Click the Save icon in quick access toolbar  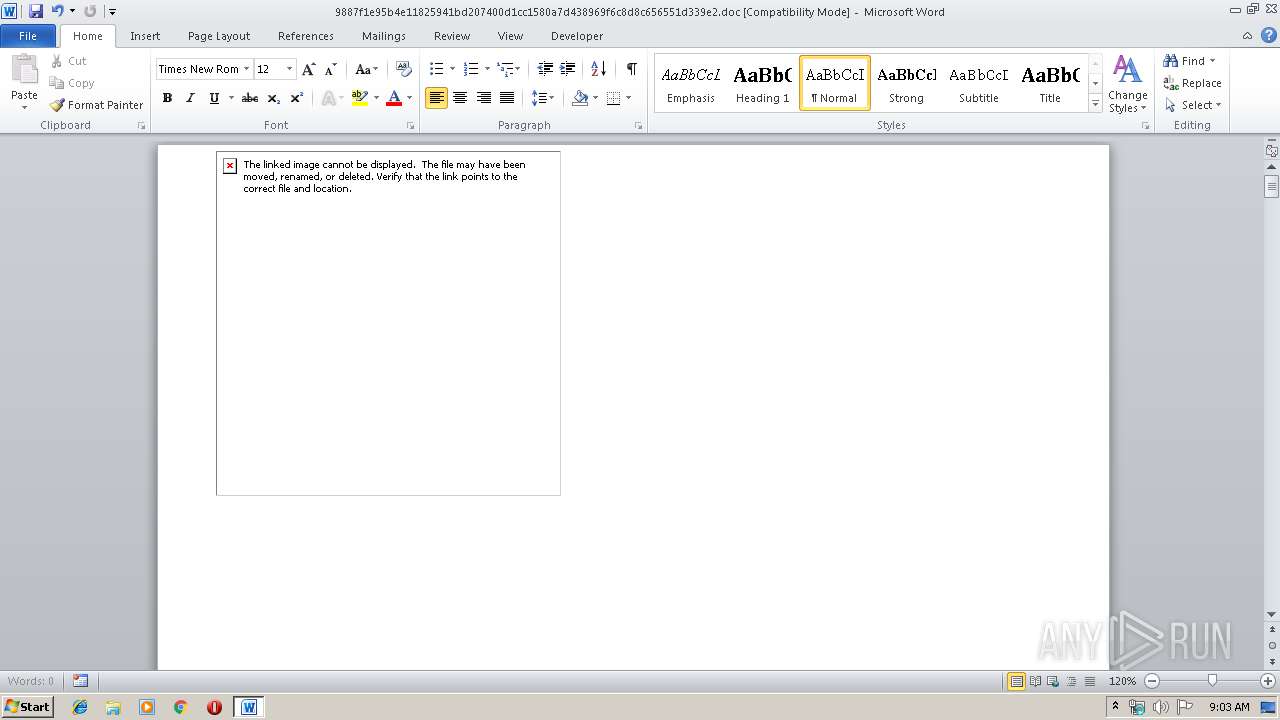(x=36, y=11)
